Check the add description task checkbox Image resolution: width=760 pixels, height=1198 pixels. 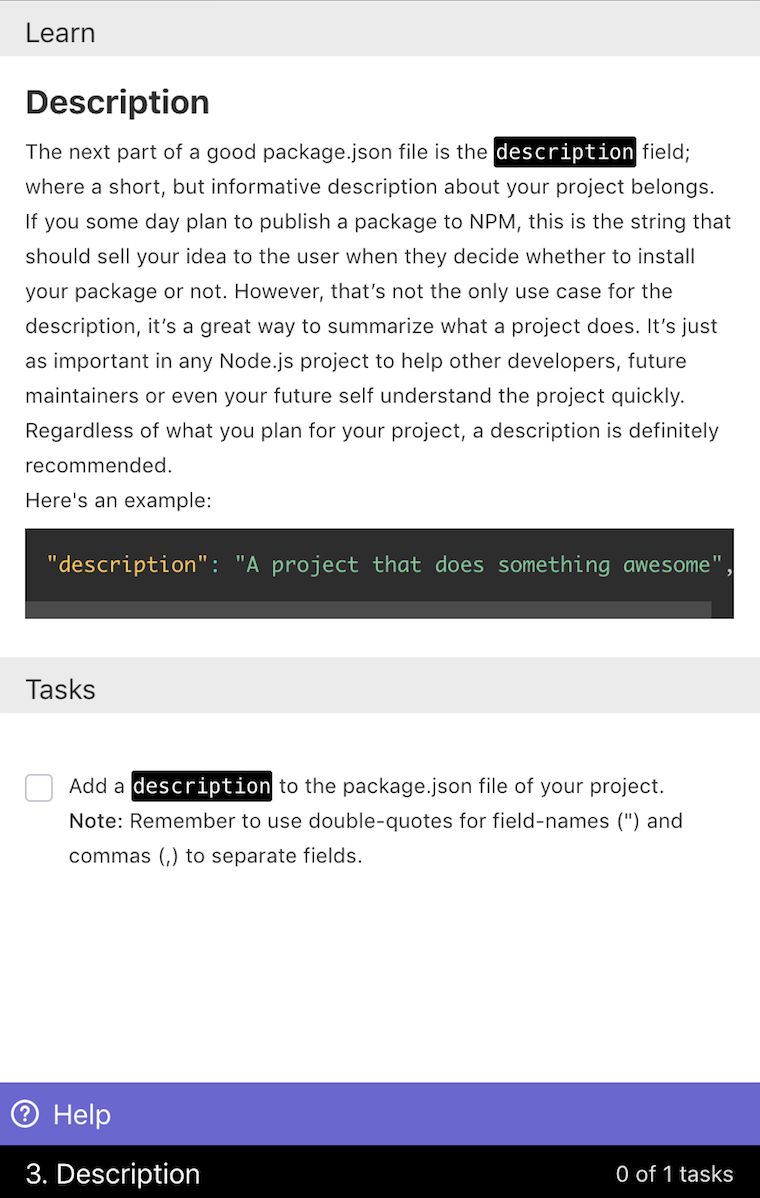[x=39, y=788]
